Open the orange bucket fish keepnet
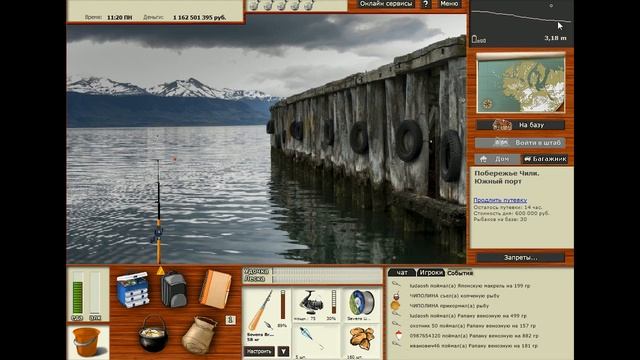This screenshot has width=640, height=360. pos(87,342)
